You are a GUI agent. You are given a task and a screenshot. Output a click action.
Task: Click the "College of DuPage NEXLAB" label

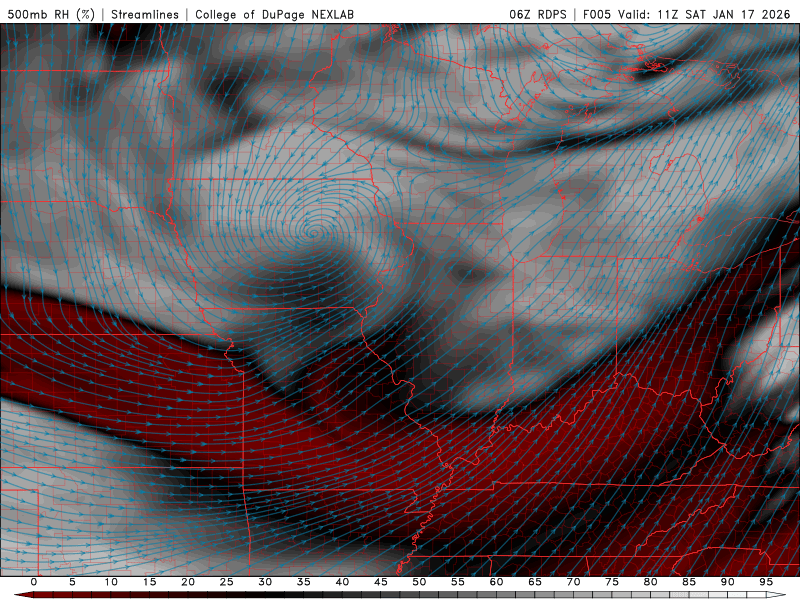(274, 14)
